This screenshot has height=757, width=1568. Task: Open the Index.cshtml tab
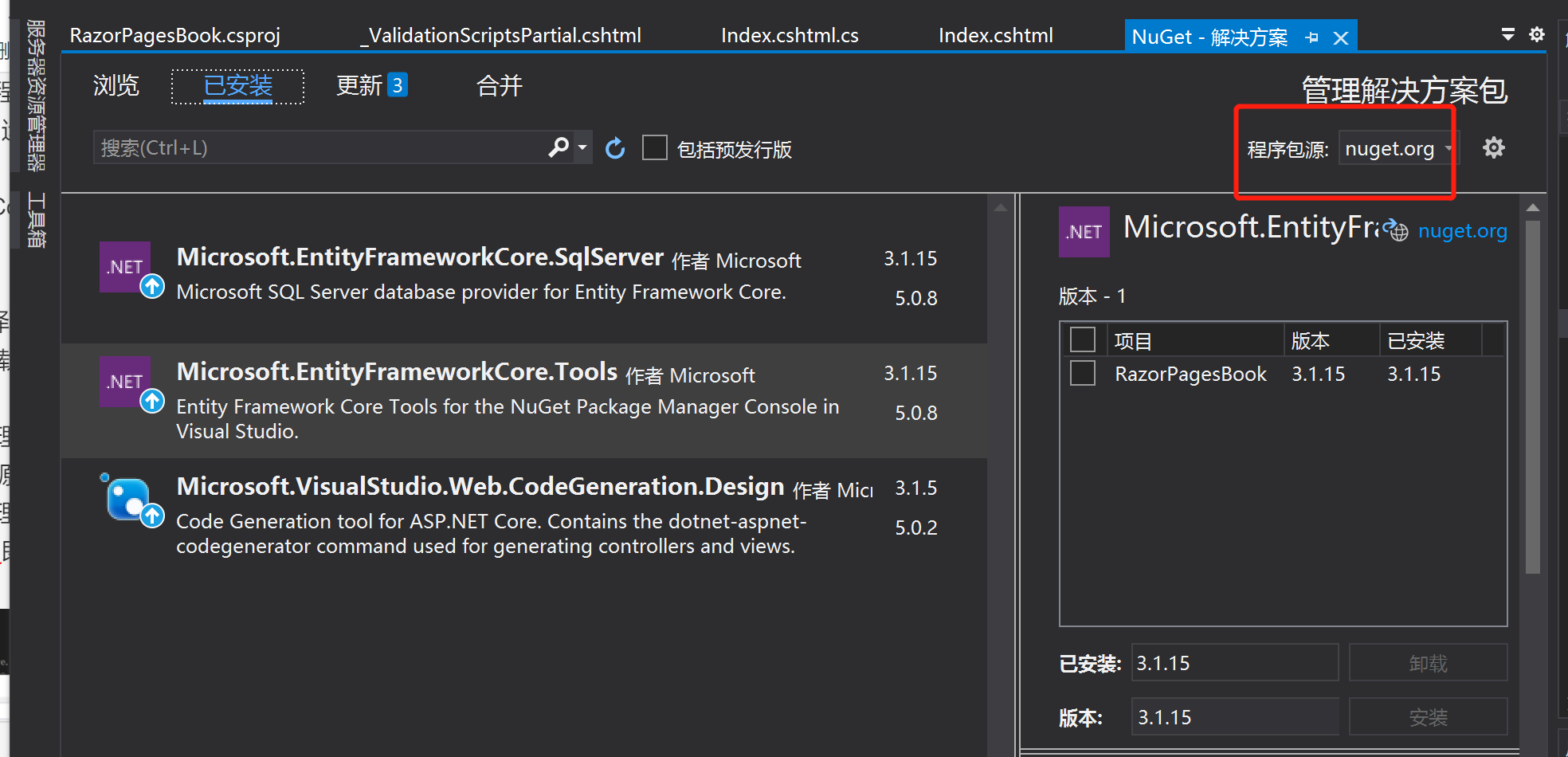click(995, 34)
